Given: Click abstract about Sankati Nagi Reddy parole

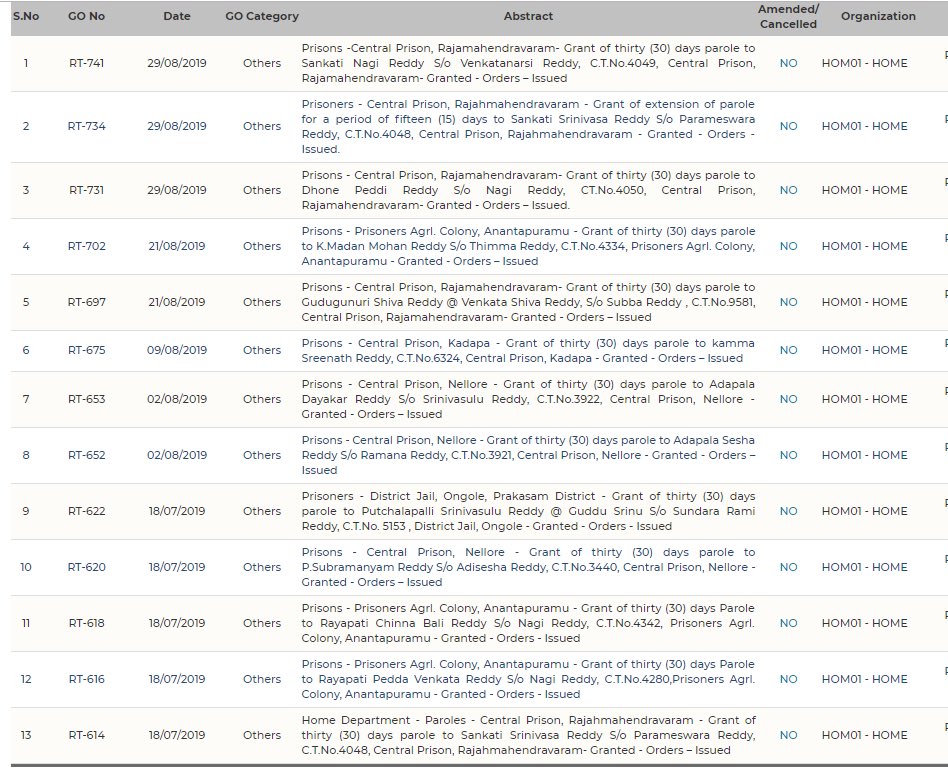Looking at the screenshot, I should [x=528, y=63].
